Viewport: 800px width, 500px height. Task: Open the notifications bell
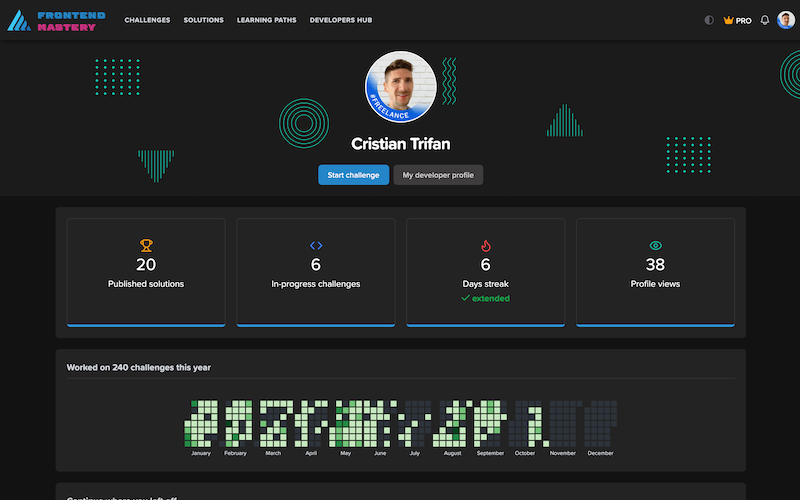[x=765, y=20]
